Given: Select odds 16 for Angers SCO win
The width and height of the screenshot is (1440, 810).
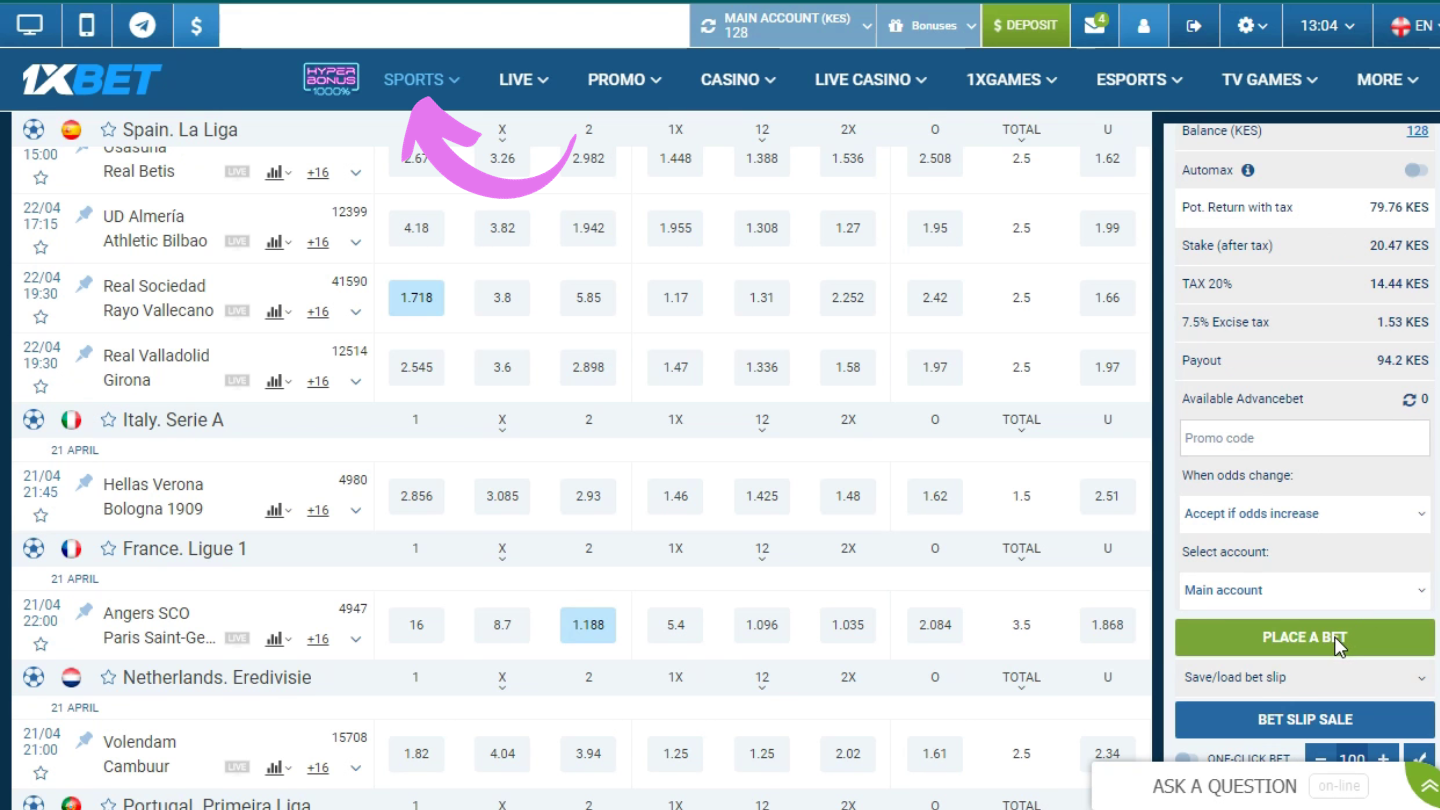Looking at the screenshot, I should [416, 625].
